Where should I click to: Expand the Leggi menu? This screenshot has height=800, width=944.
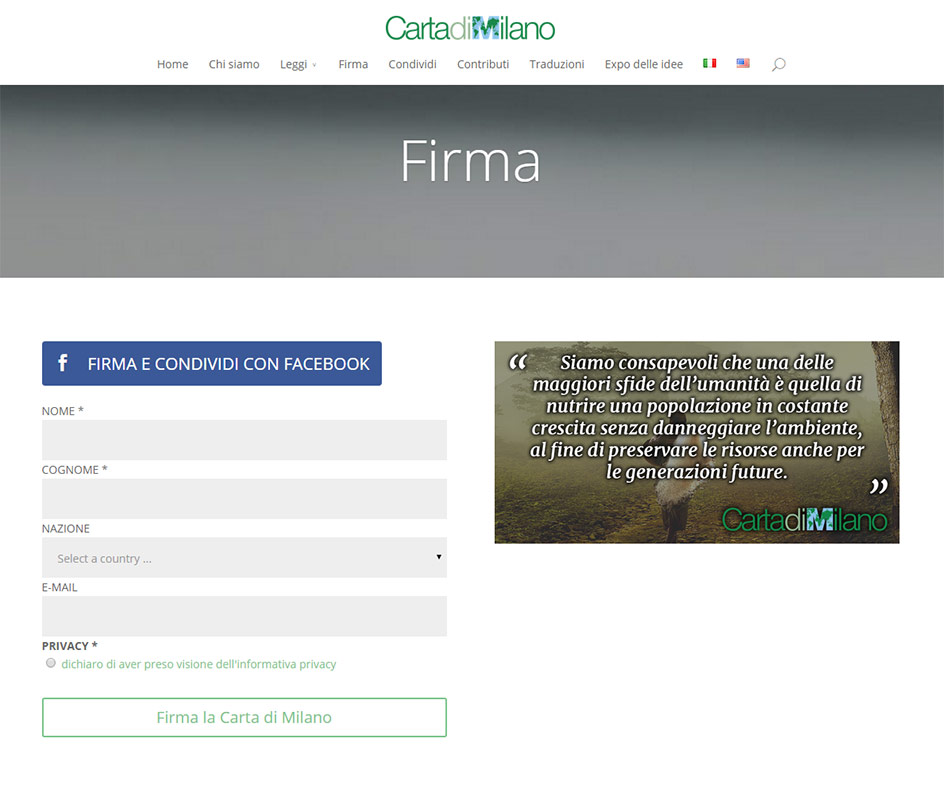tap(298, 64)
